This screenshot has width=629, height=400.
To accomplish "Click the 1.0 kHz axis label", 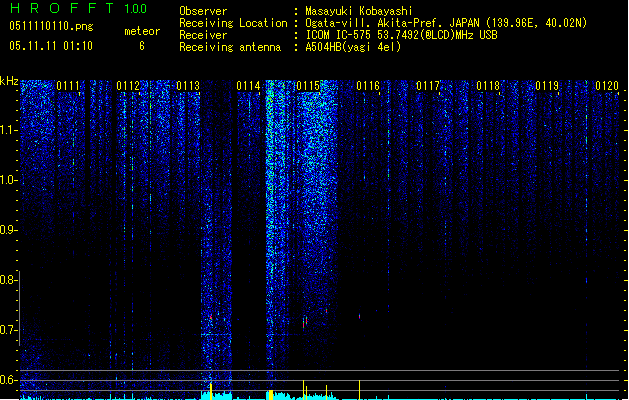I will [x=8, y=180].
